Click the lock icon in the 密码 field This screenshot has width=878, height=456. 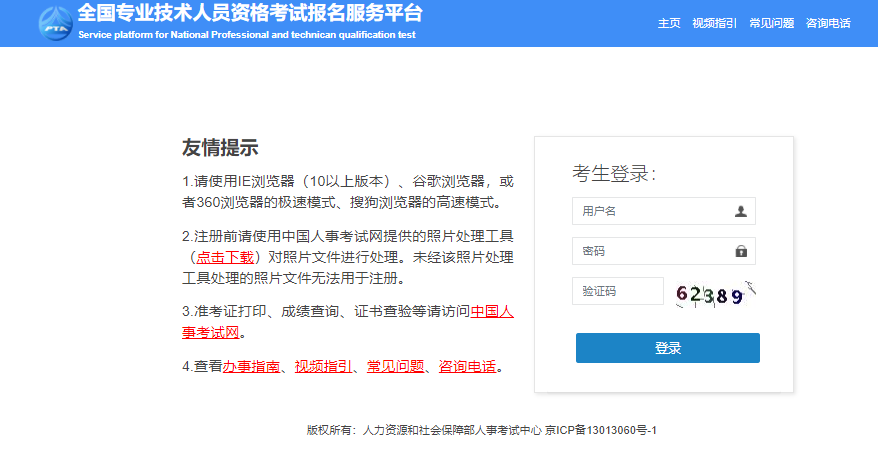[740, 251]
